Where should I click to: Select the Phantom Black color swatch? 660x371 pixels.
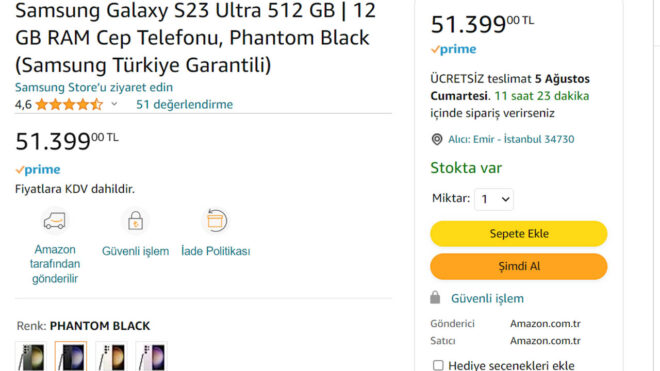71,356
